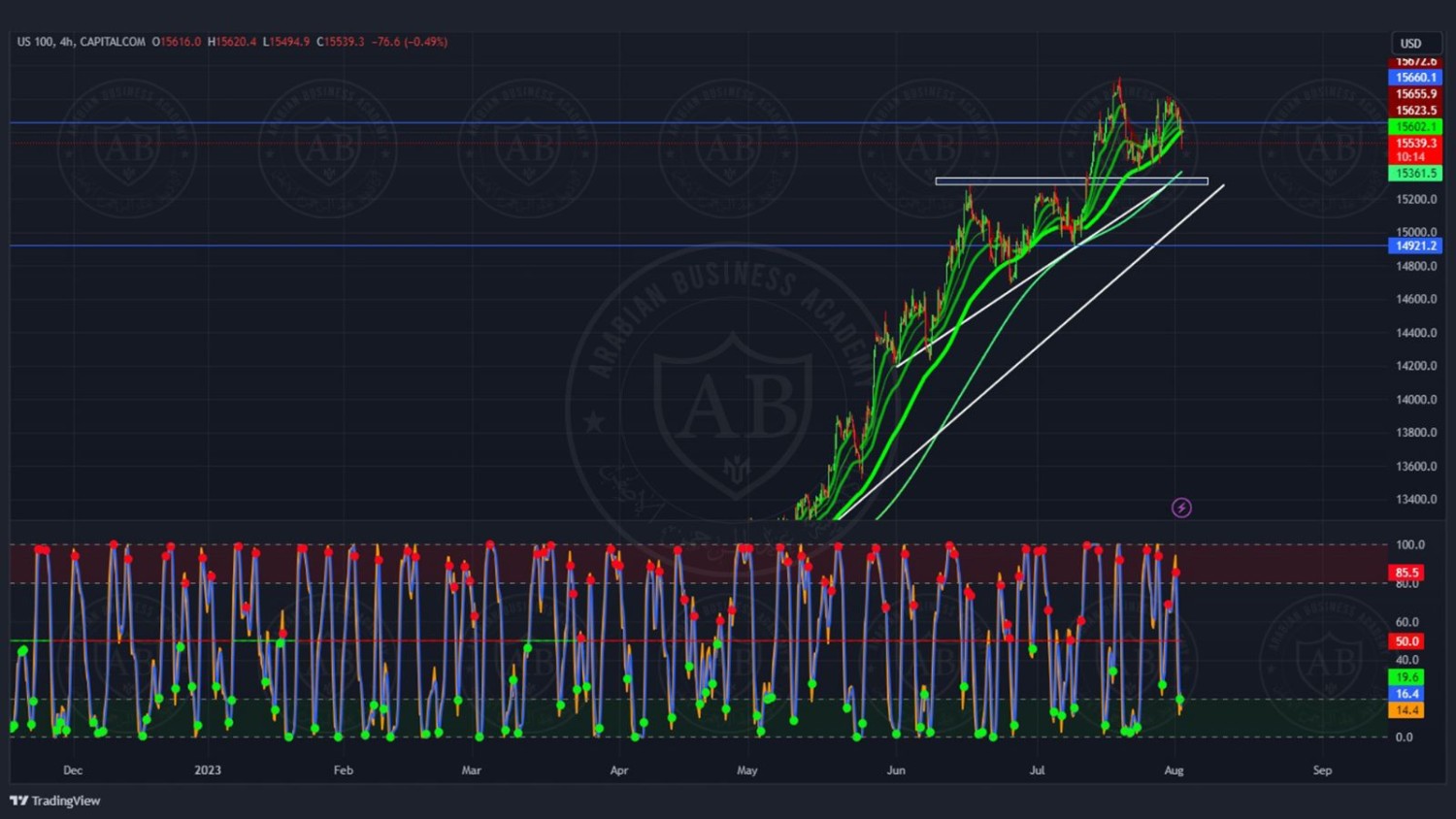Click the purple lightning event marker

[1181, 508]
